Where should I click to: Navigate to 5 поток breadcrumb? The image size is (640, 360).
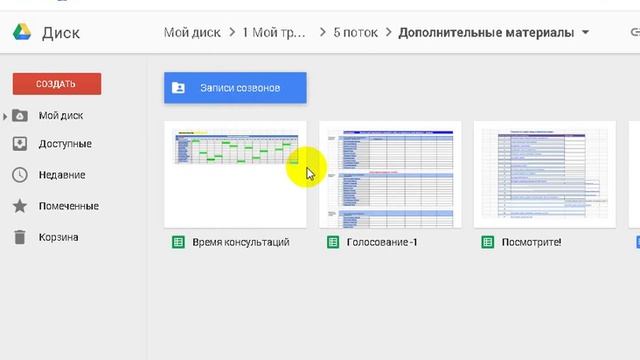point(356,32)
